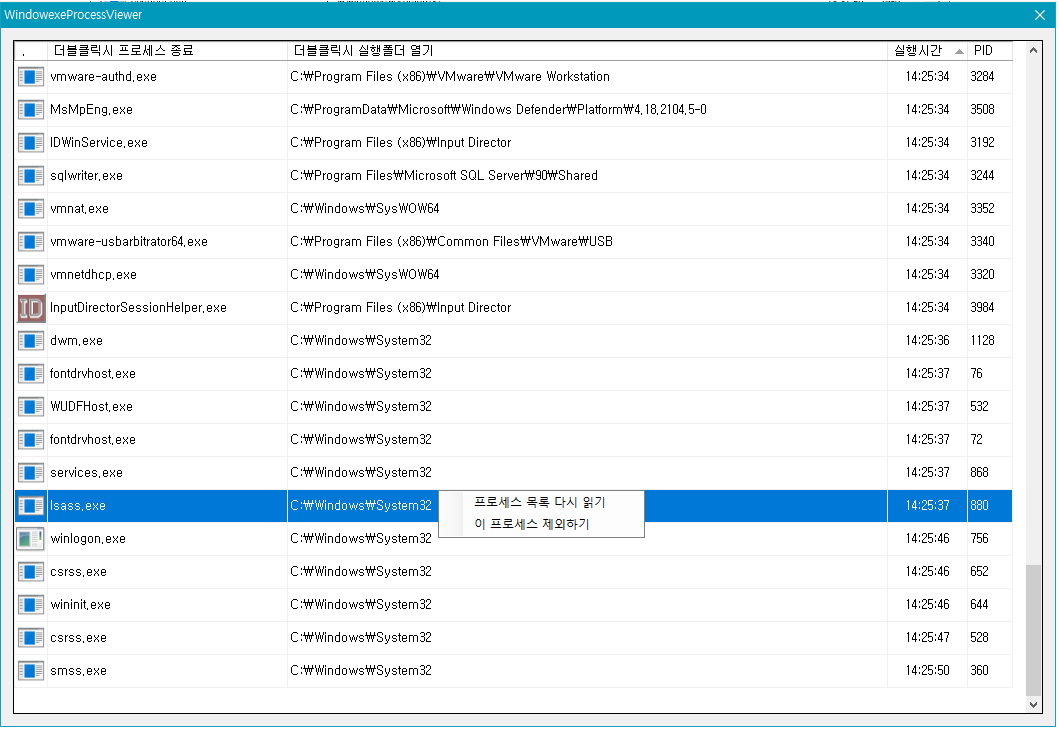Select the lsass.exe name
Viewport: 1059px width, 729px height.
click(x=78, y=506)
